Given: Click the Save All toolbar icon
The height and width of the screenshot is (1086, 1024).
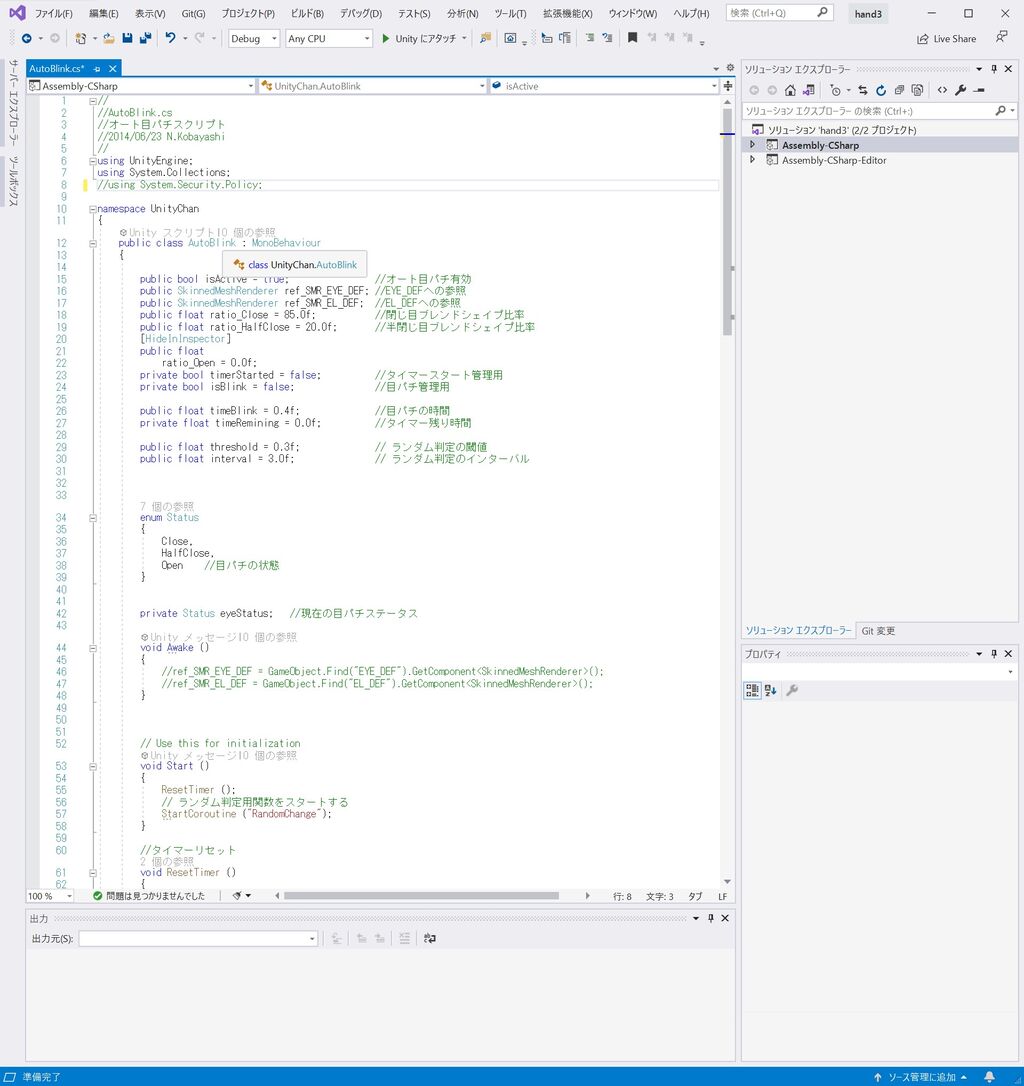Looking at the screenshot, I should [x=145, y=38].
